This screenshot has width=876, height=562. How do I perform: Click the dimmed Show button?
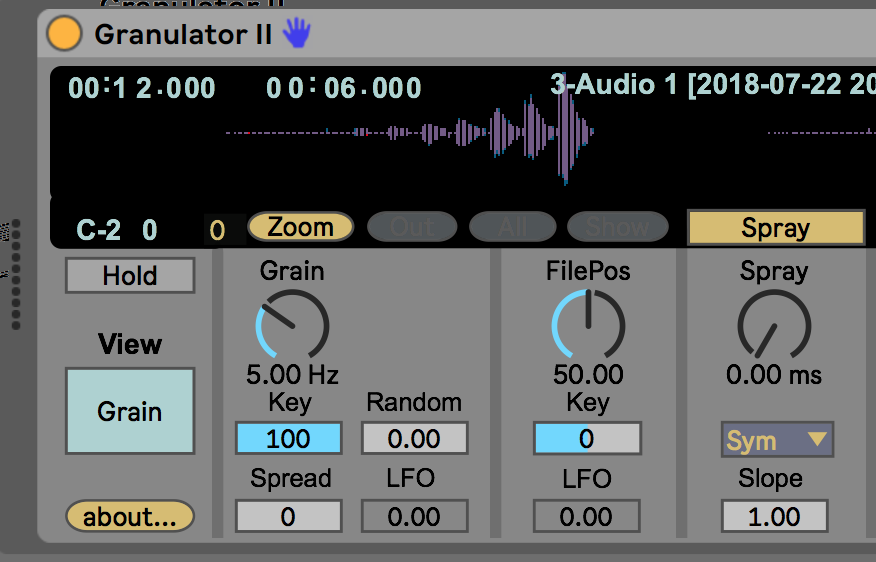point(618,227)
